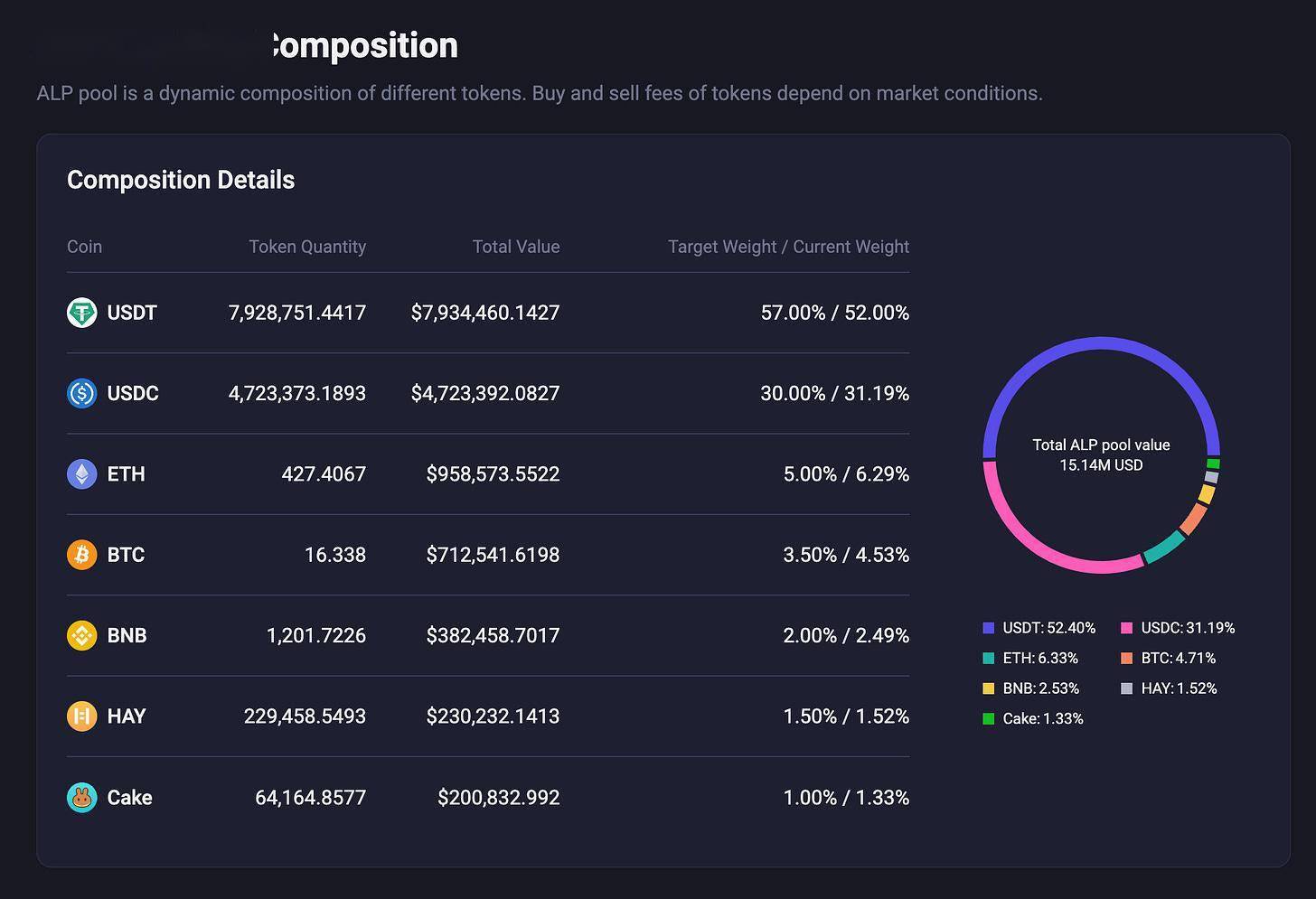Image resolution: width=1316 pixels, height=899 pixels.
Task: Click the Coin column header
Action: 84,247
